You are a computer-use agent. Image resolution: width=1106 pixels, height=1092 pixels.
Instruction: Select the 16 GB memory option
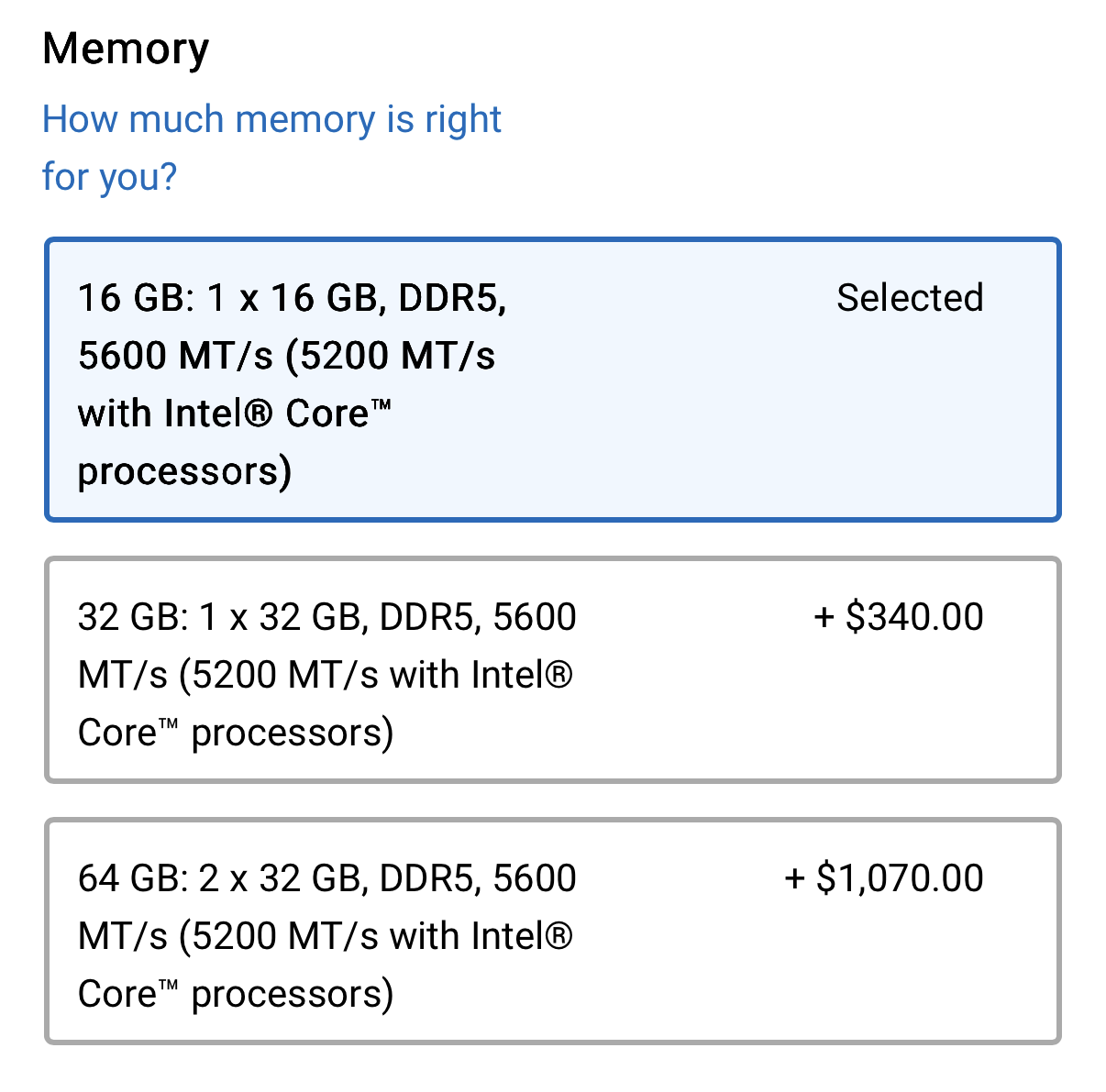tap(552, 380)
